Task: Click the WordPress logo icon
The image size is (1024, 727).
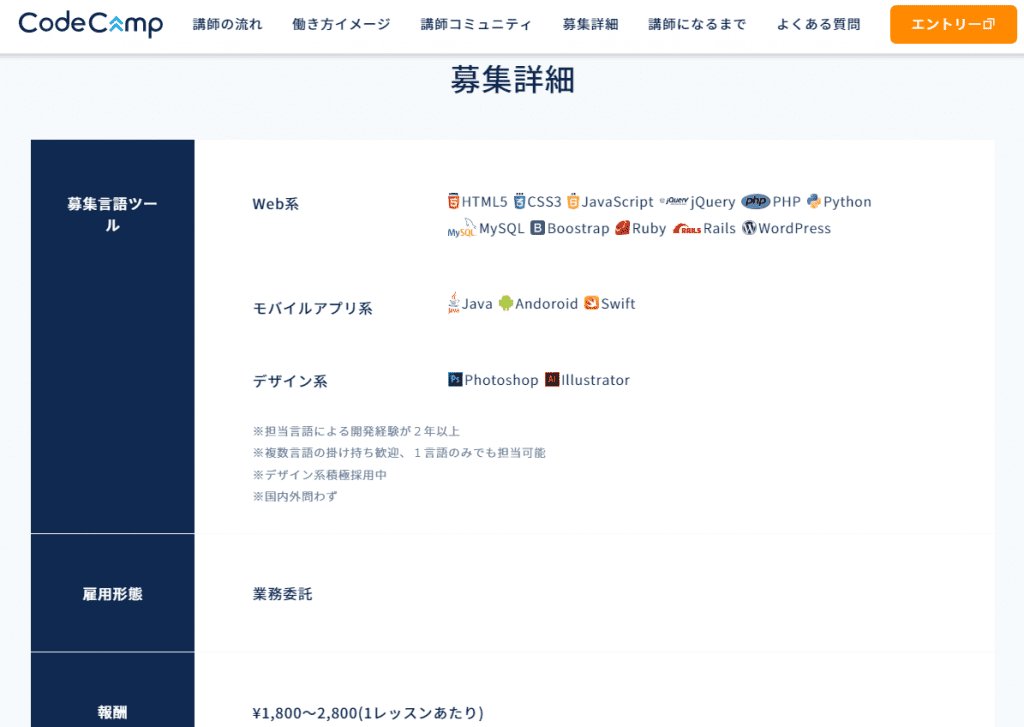Action: [749, 228]
